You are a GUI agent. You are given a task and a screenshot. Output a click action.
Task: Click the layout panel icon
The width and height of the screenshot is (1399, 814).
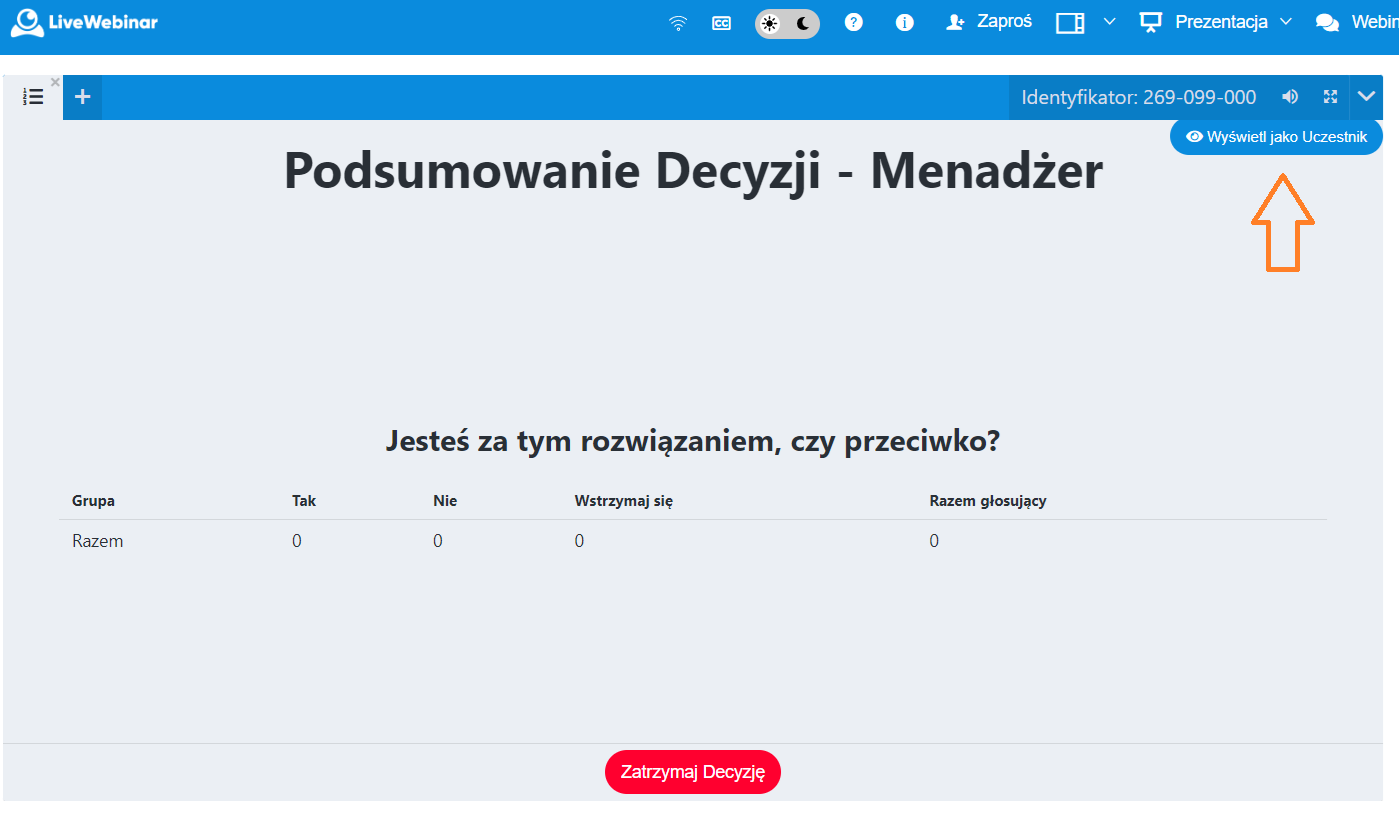click(1070, 23)
